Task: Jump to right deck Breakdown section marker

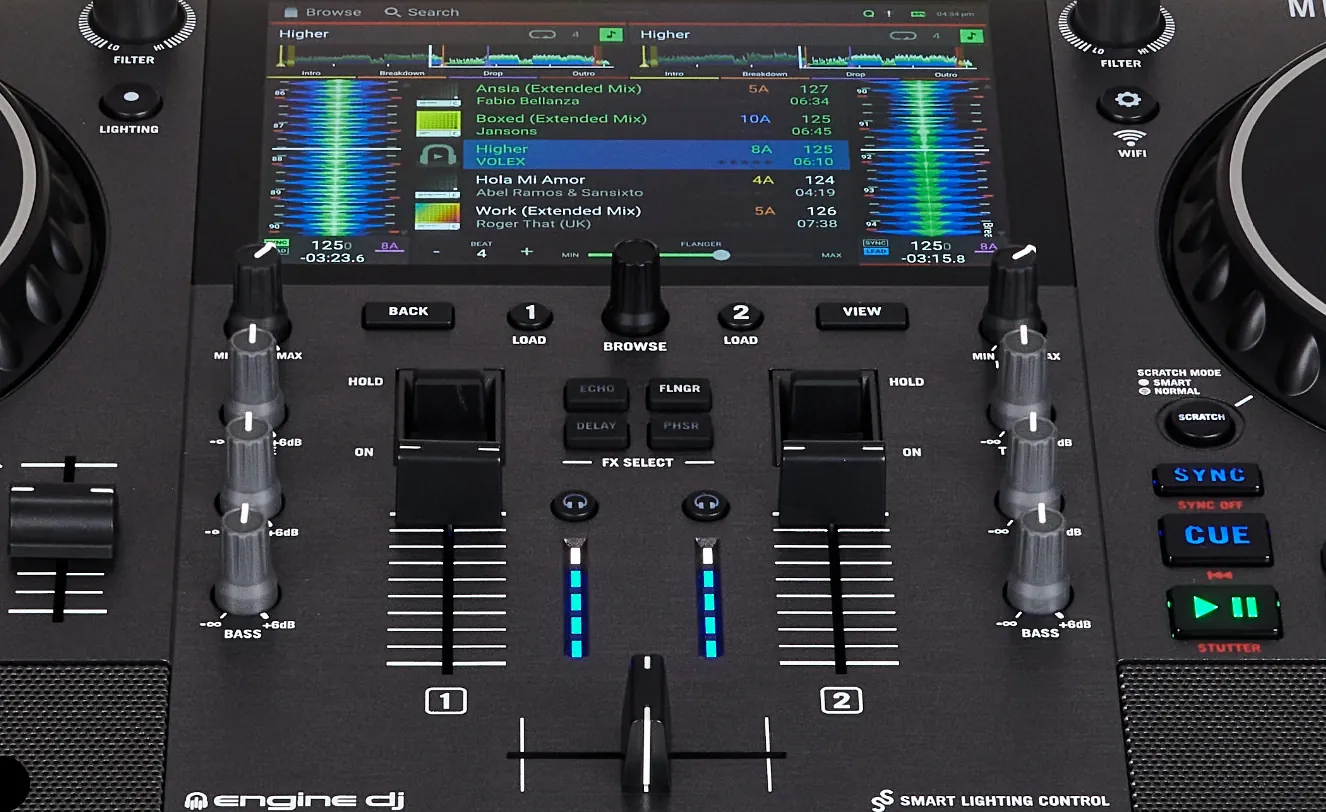Action: 764,74
